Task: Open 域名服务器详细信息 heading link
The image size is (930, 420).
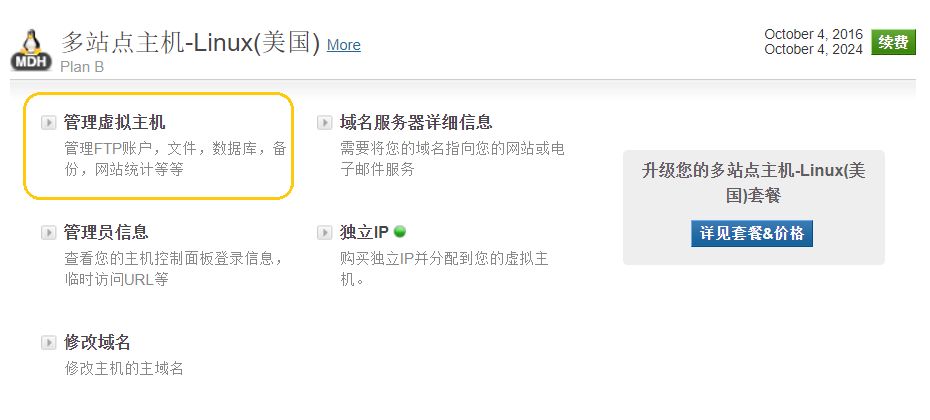Action: (416, 123)
